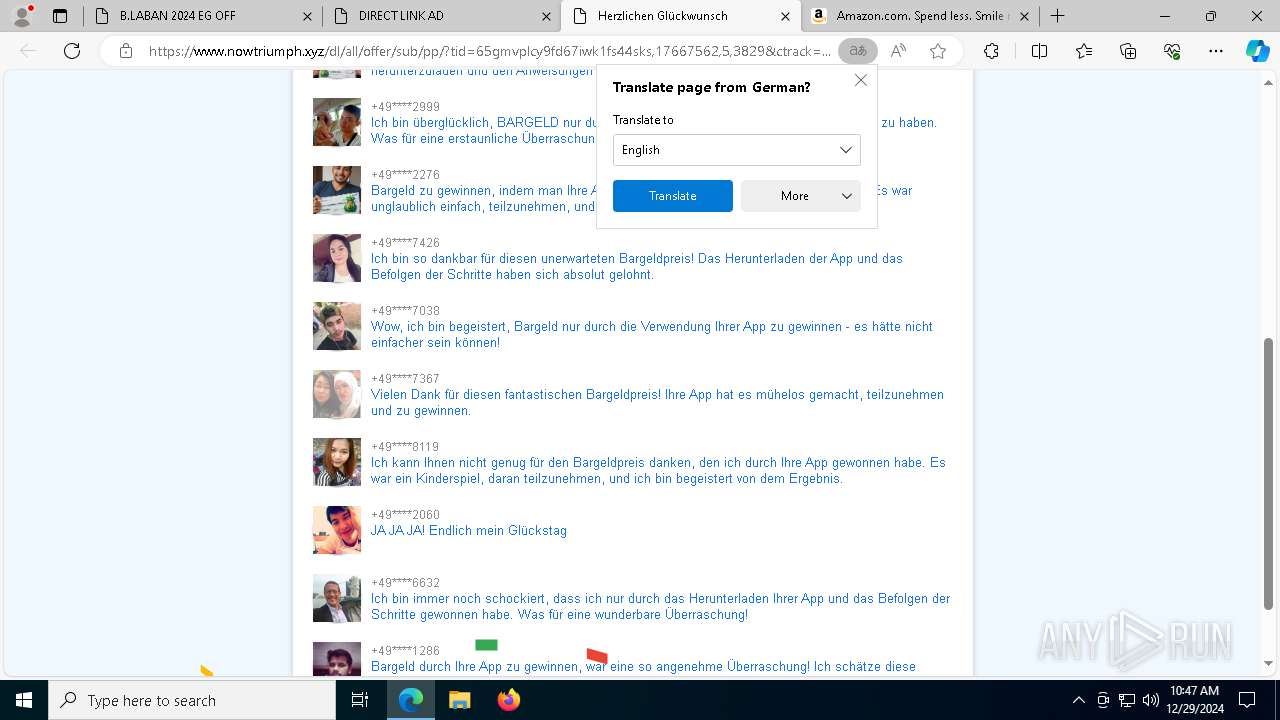
Task: Open Microsoft Edge from taskbar
Action: pos(411,700)
